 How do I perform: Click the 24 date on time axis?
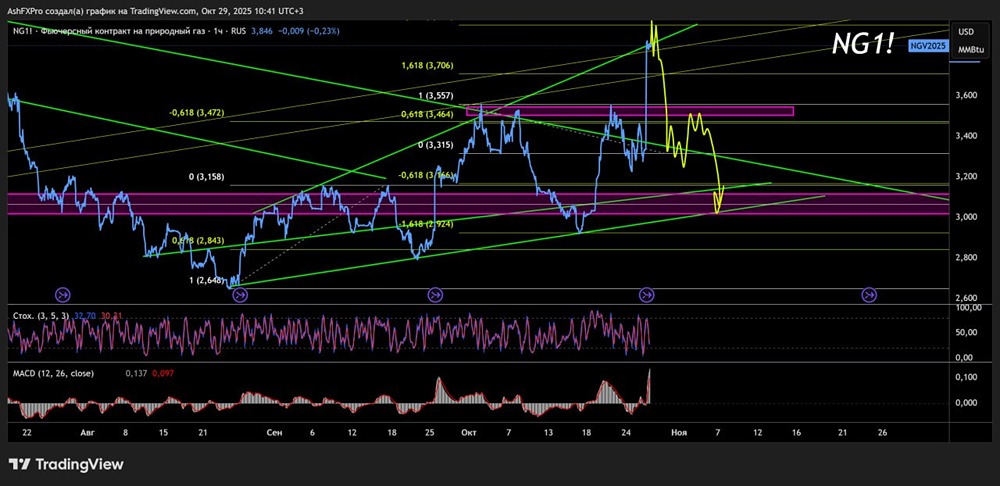coord(626,432)
